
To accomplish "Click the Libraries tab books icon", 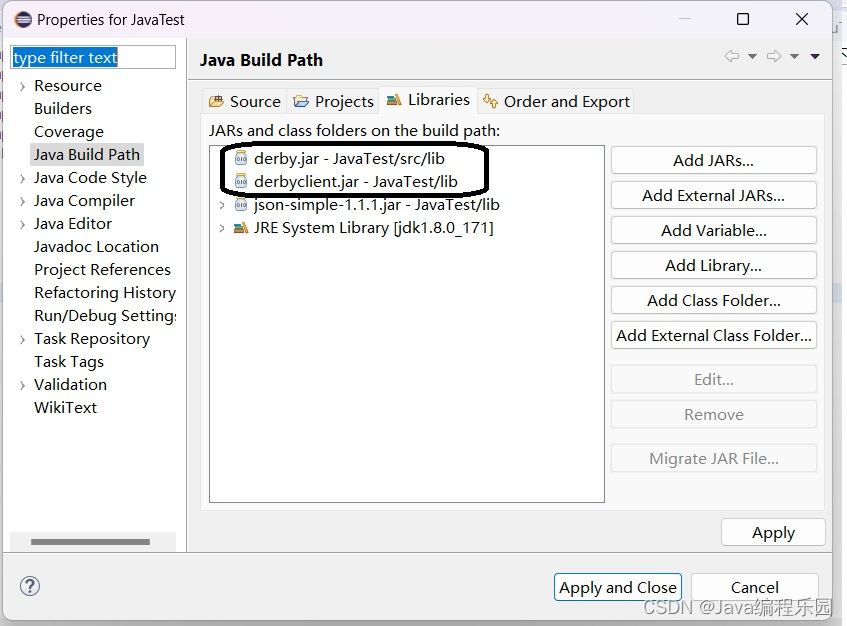I will [x=394, y=99].
